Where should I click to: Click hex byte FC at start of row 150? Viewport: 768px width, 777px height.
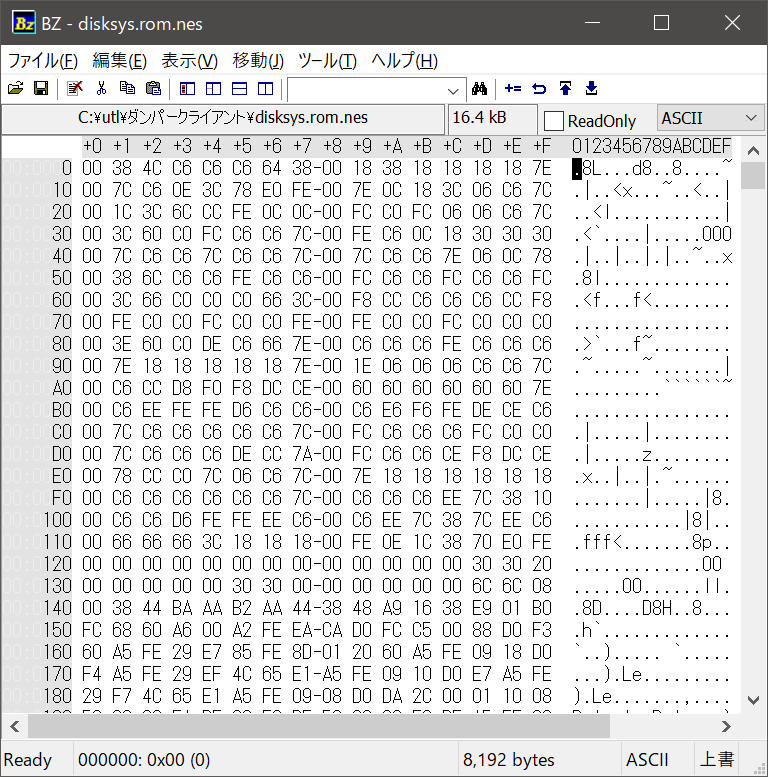coord(92,630)
